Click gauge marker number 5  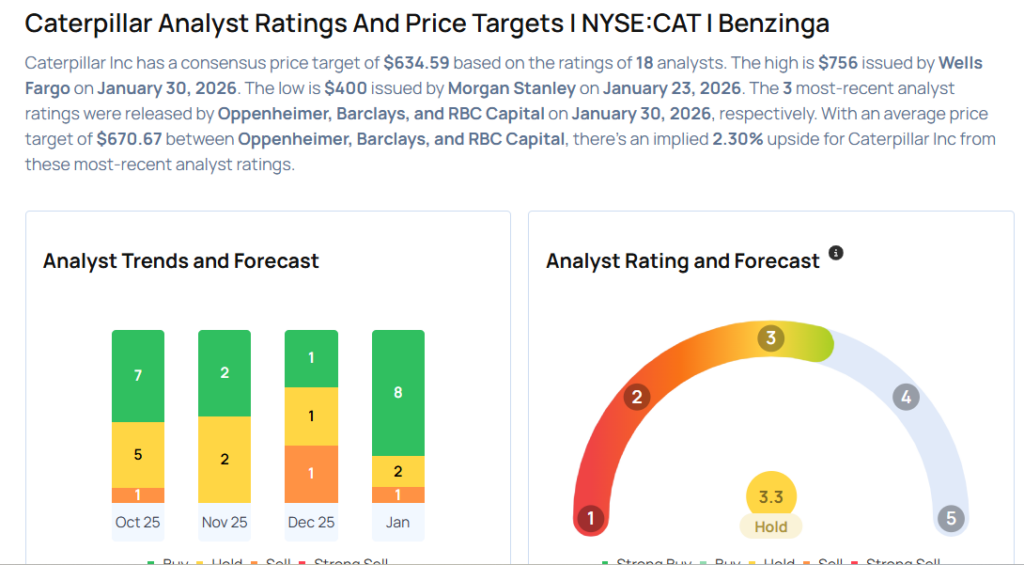950,518
